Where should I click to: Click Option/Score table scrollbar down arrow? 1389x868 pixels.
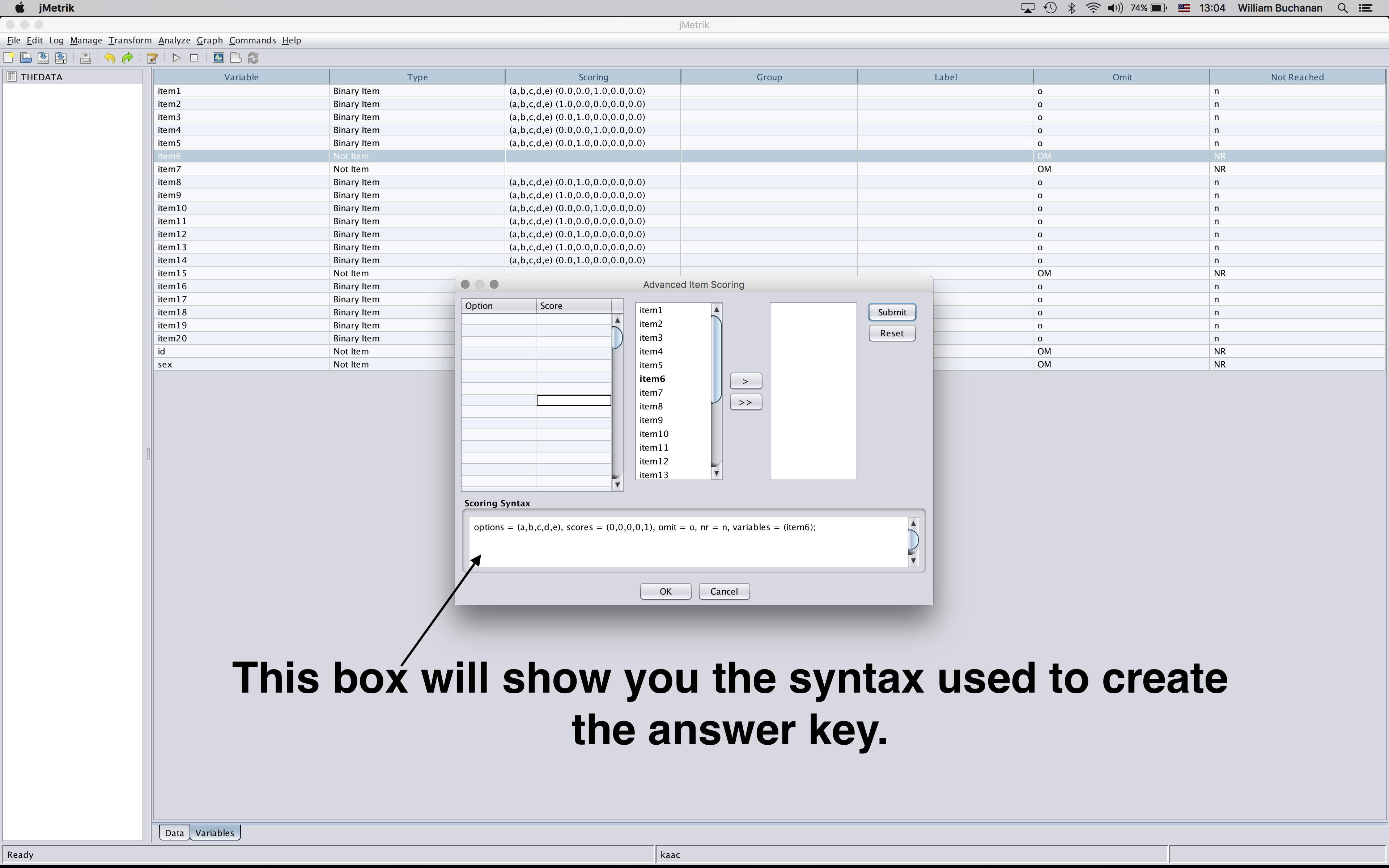pyautogui.click(x=617, y=485)
